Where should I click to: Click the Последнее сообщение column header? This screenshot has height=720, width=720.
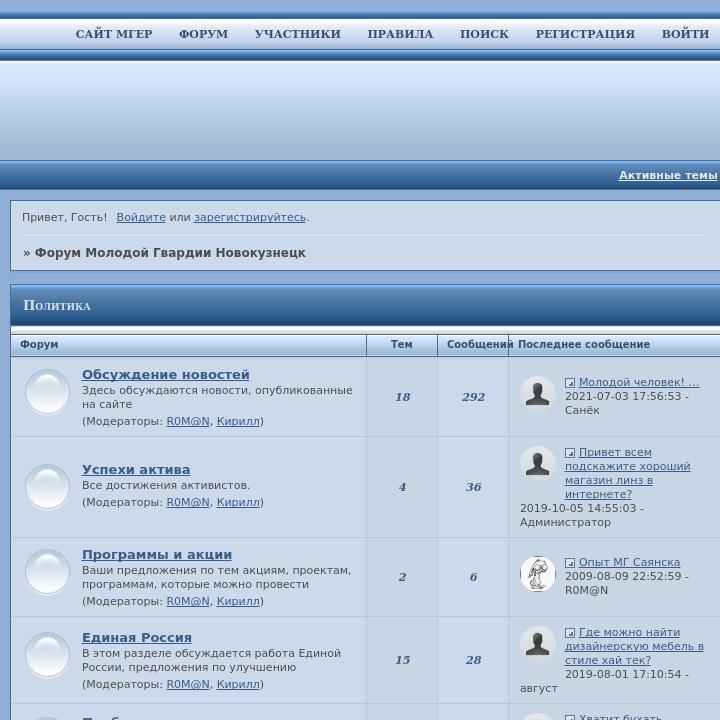coord(584,344)
